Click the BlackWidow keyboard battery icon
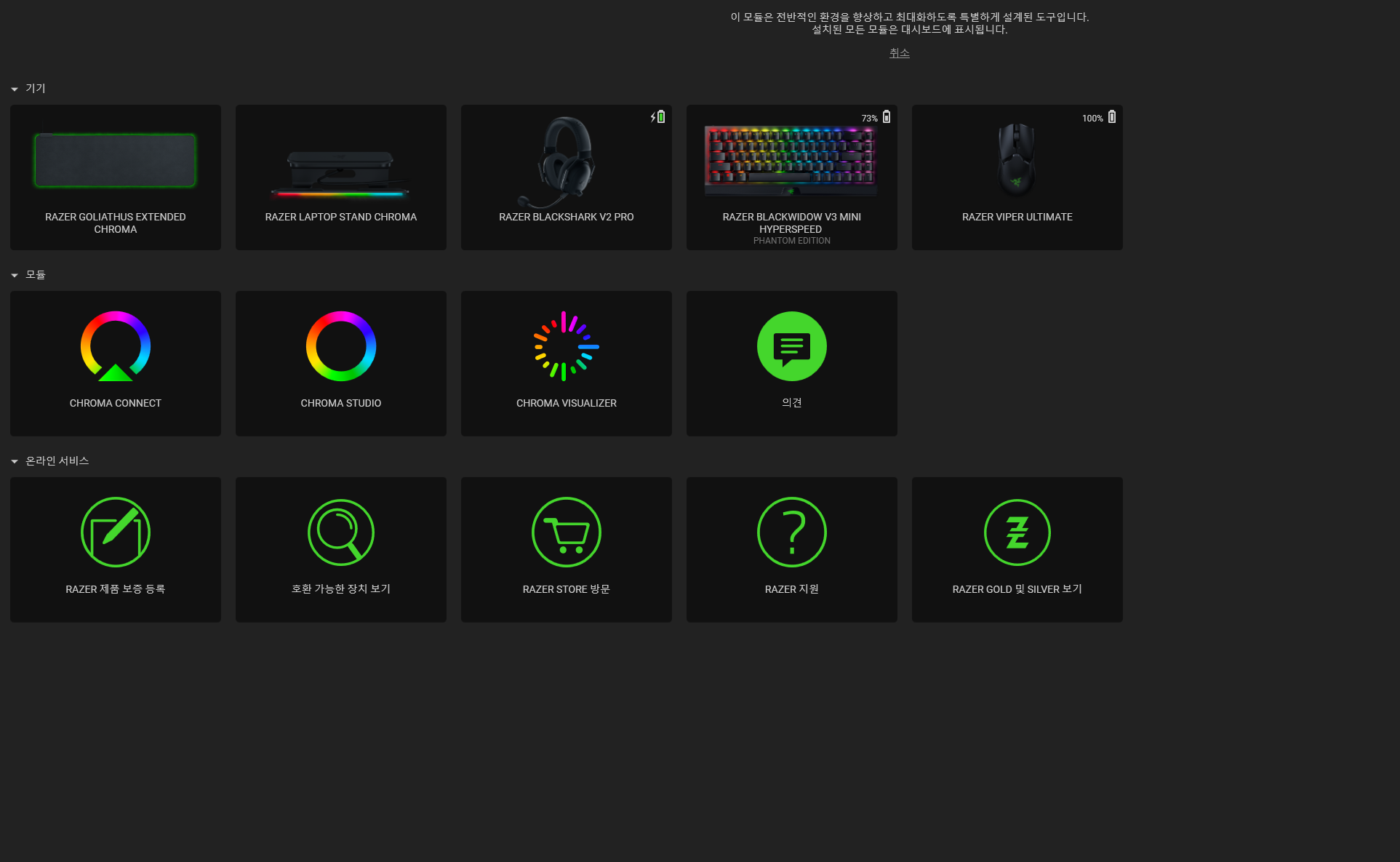 887,116
